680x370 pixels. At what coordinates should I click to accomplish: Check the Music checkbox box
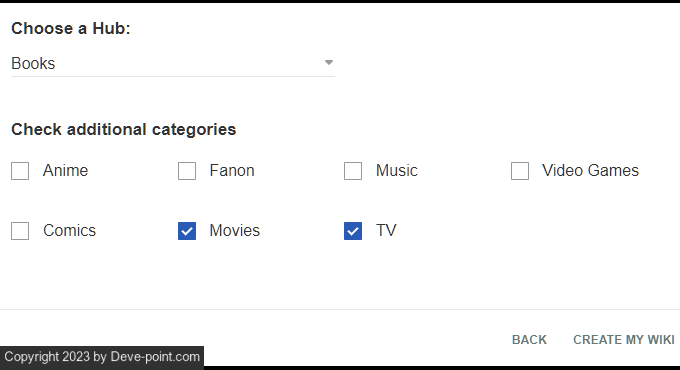point(353,171)
